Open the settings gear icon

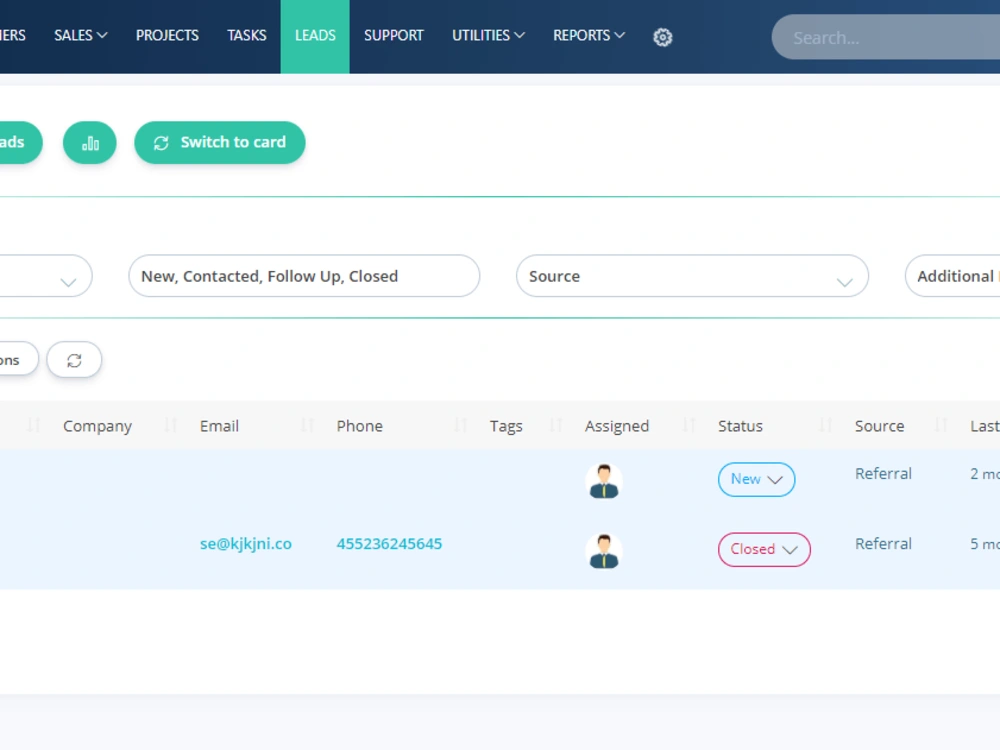[x=663, y=37]
